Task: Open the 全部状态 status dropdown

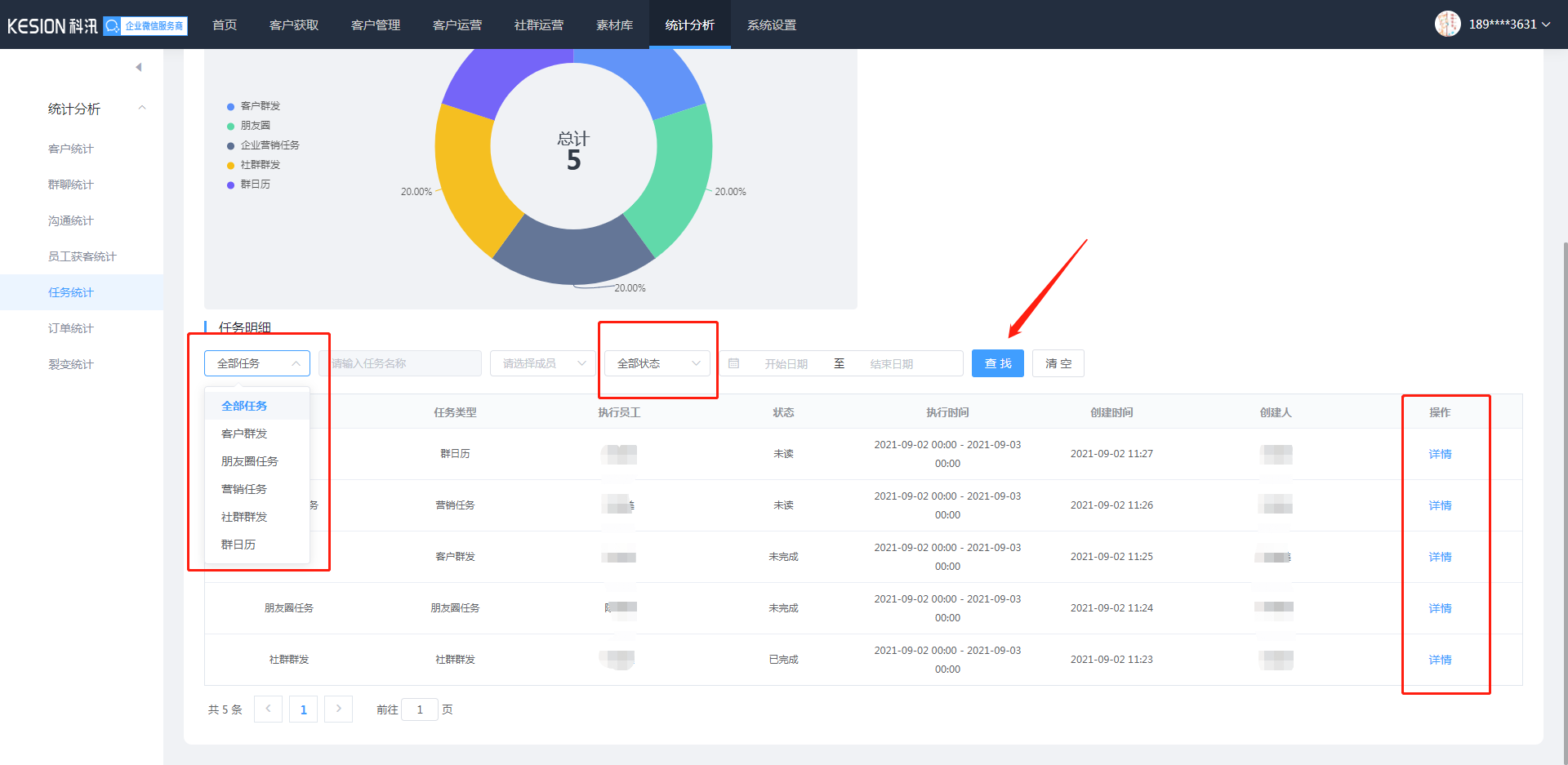Action: tap(657, 363)
